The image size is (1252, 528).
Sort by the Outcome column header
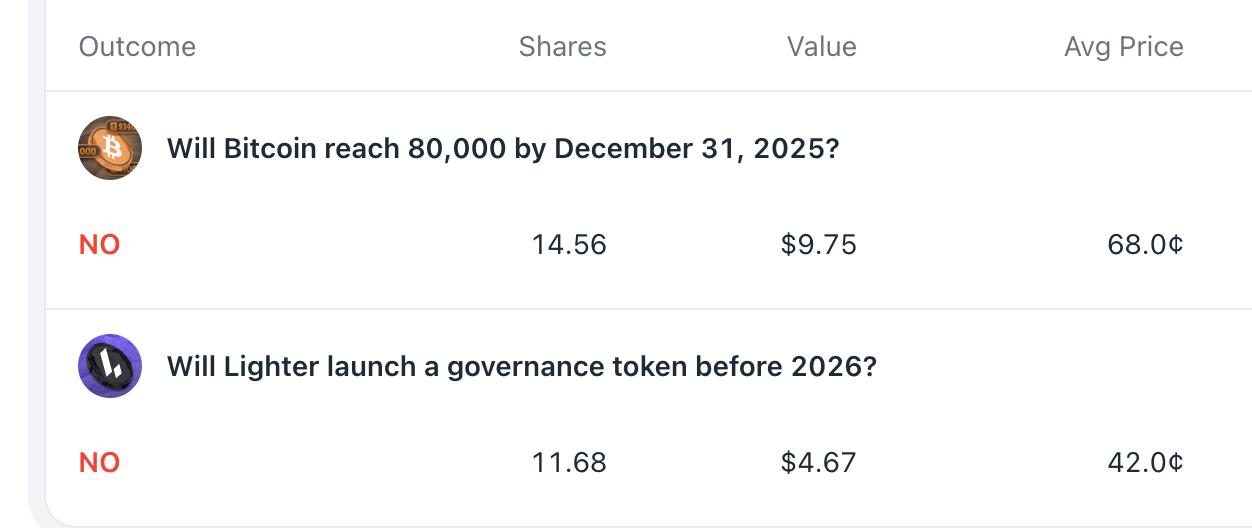(137, 47)
